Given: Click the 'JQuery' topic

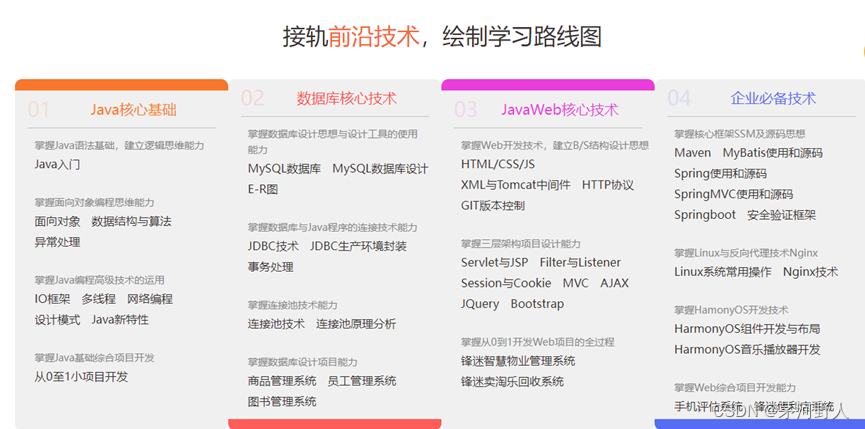Looking at the screenshot, I should pos(480,304).
